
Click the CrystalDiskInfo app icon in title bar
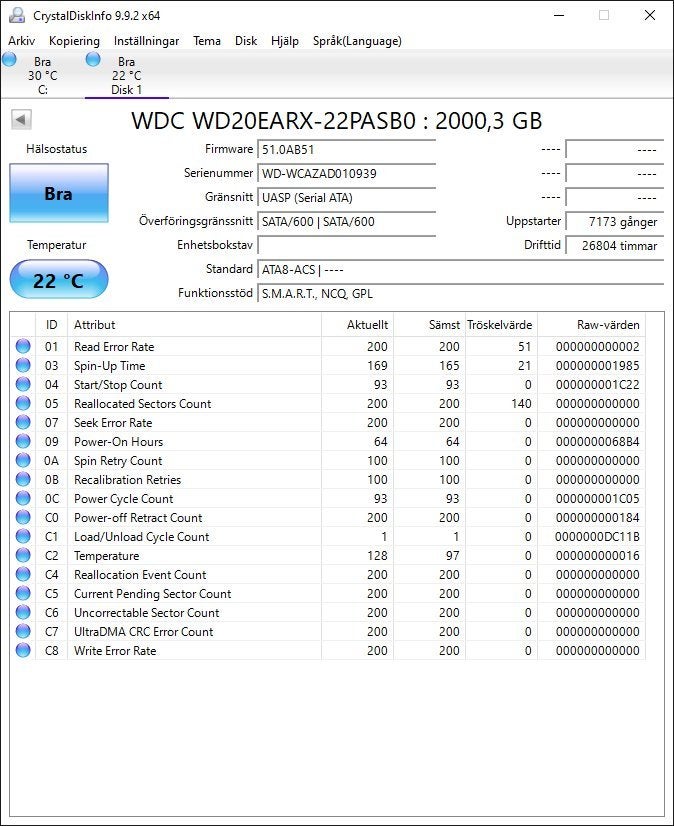[17, 15]
